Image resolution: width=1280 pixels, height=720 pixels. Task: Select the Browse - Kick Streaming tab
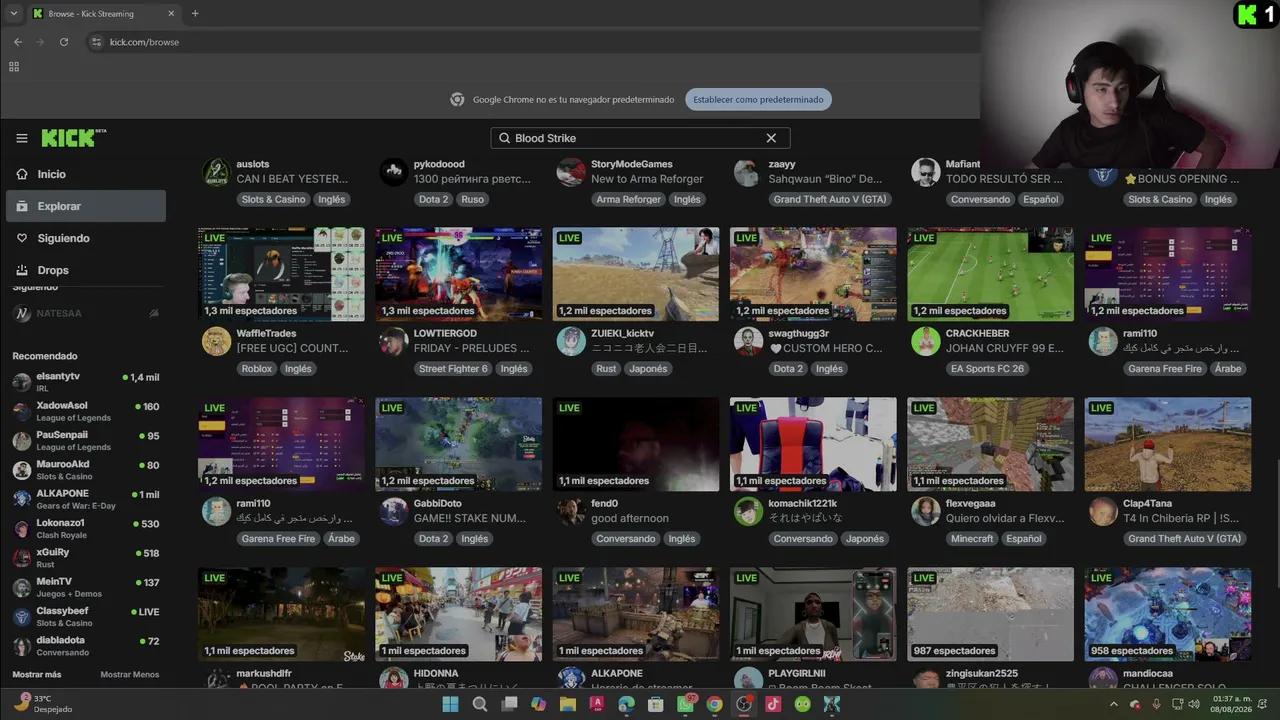pyautogui.click(x=104, y=14)
